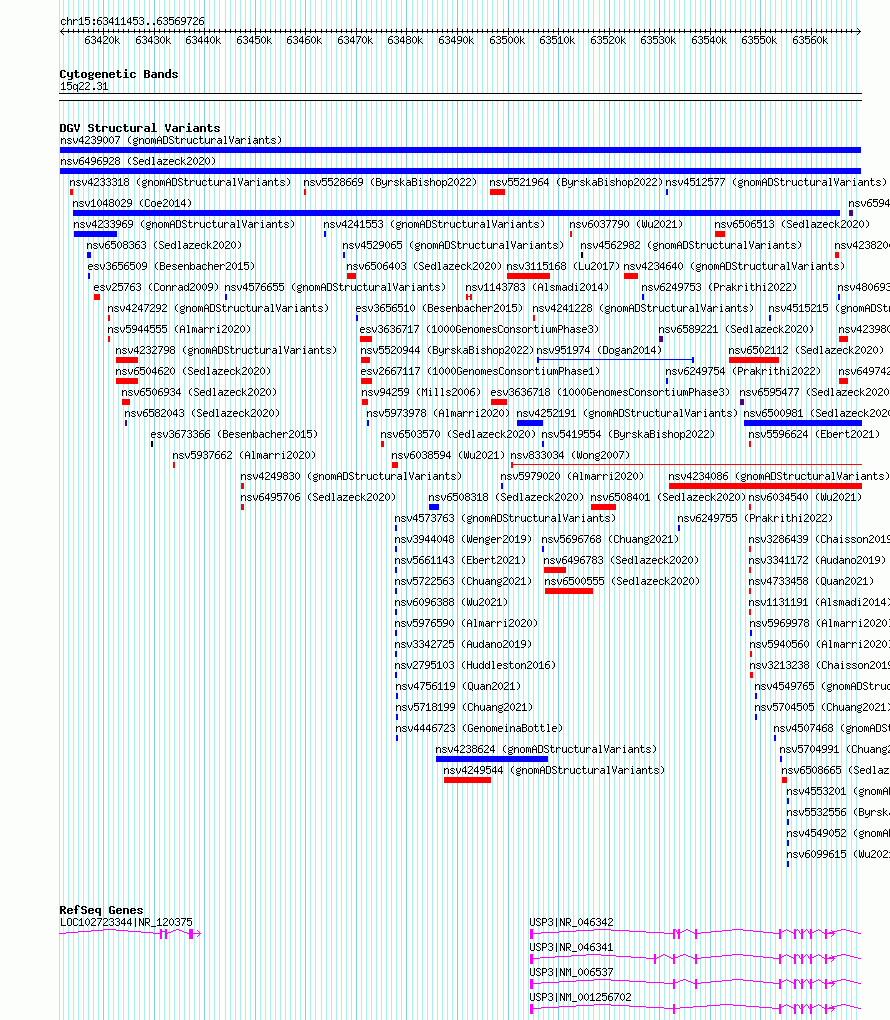This screenshot has height=1020, width=890.
Task: Click the blue line of nsv951974 (Dogan2014)
Action: pos(615,360)
